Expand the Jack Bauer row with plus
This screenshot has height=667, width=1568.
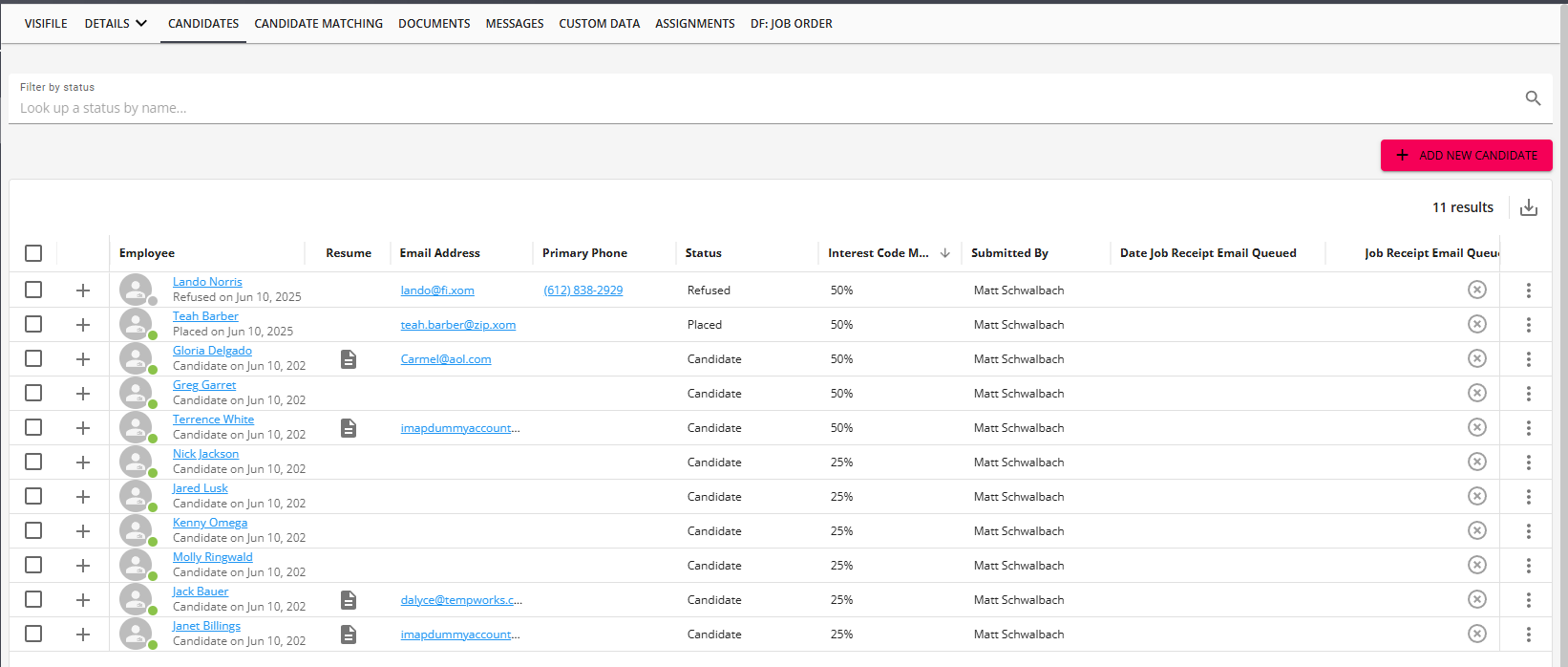click(x=83, y=600)
